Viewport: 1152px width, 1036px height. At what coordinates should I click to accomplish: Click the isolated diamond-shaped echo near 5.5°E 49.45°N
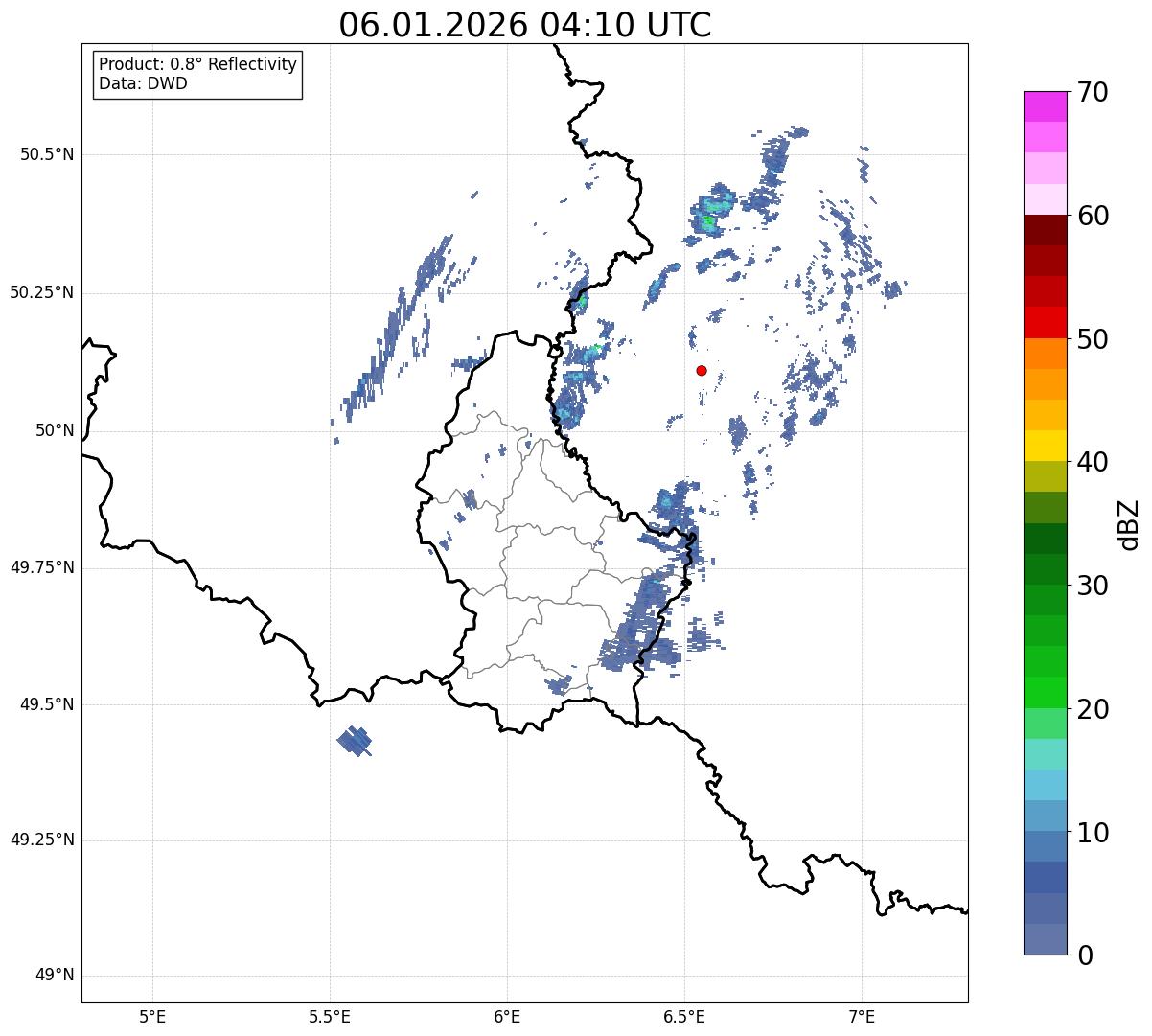tap(355, 741)
